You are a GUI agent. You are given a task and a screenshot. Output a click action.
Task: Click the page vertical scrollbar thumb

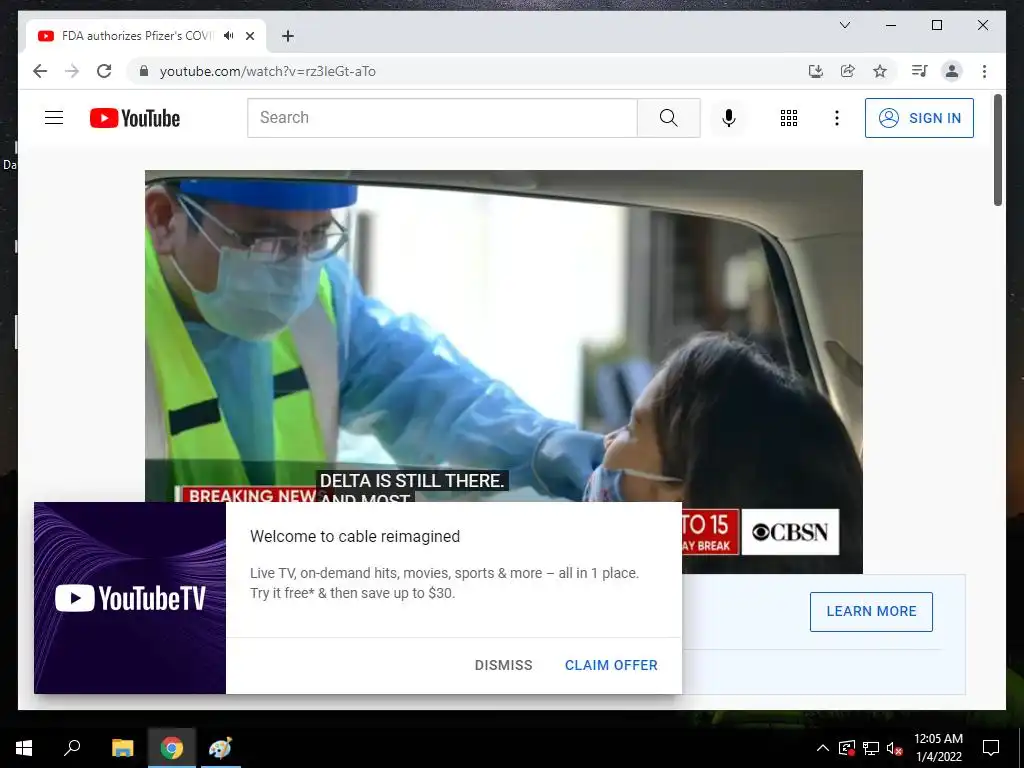(998, 150)
